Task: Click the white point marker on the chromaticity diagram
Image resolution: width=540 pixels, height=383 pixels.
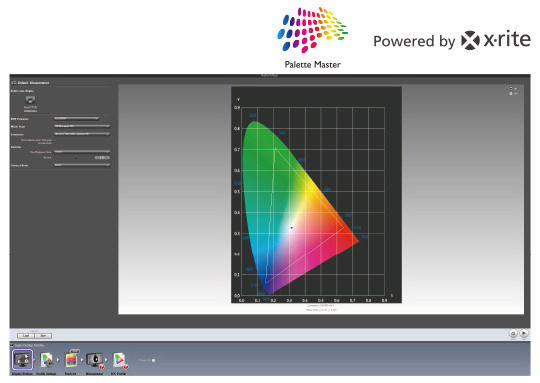Action: tap(291, 228)
